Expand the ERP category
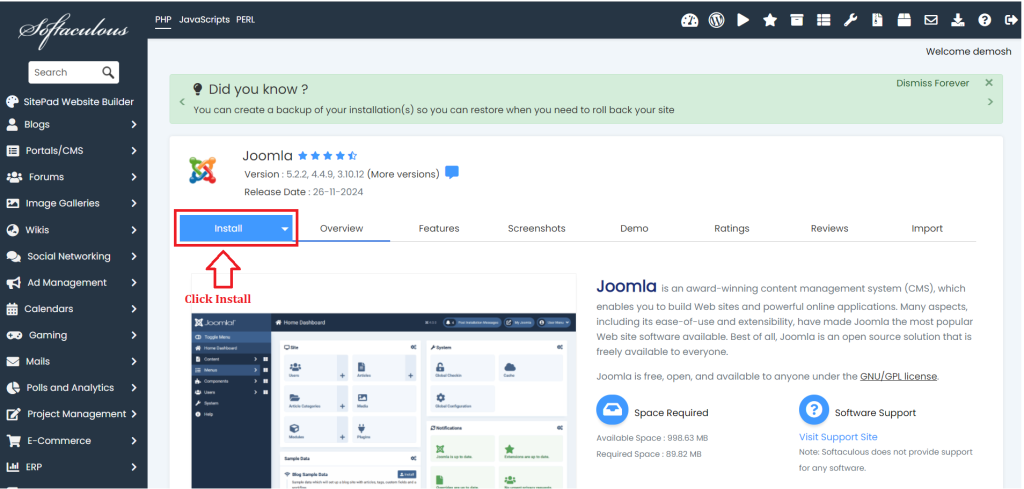Screen dimensions: 1024x489 point(73,467)
